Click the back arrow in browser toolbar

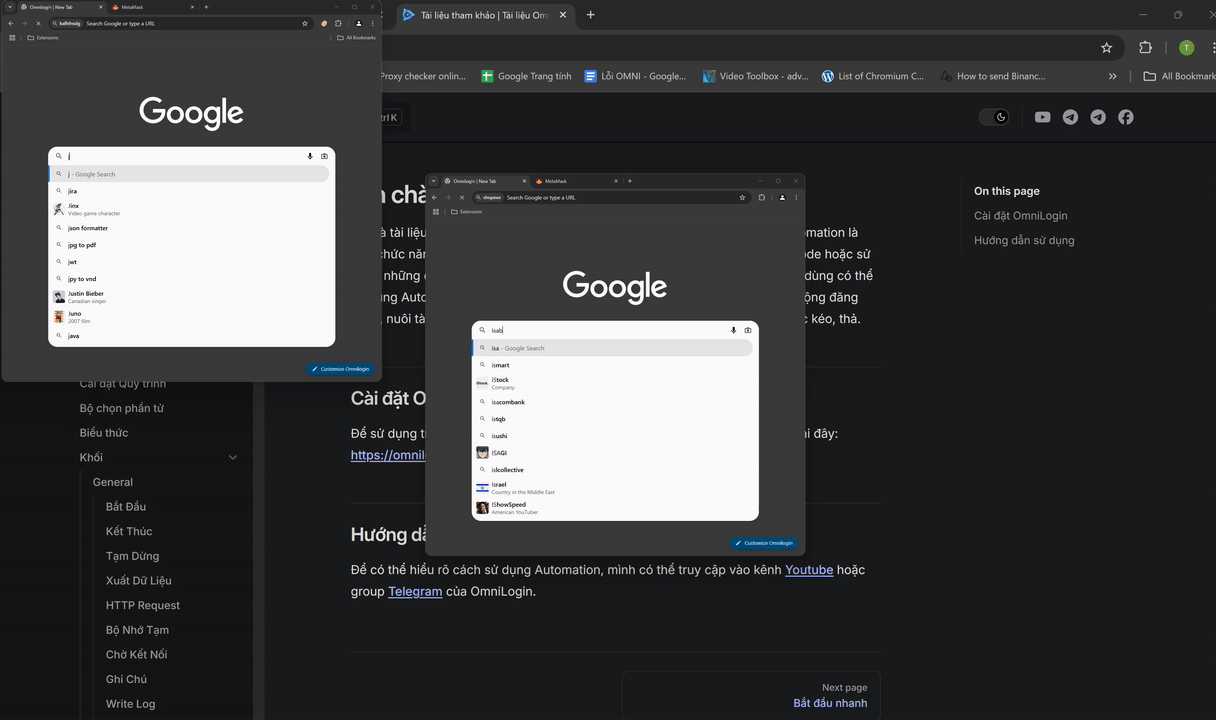point(9,22)
